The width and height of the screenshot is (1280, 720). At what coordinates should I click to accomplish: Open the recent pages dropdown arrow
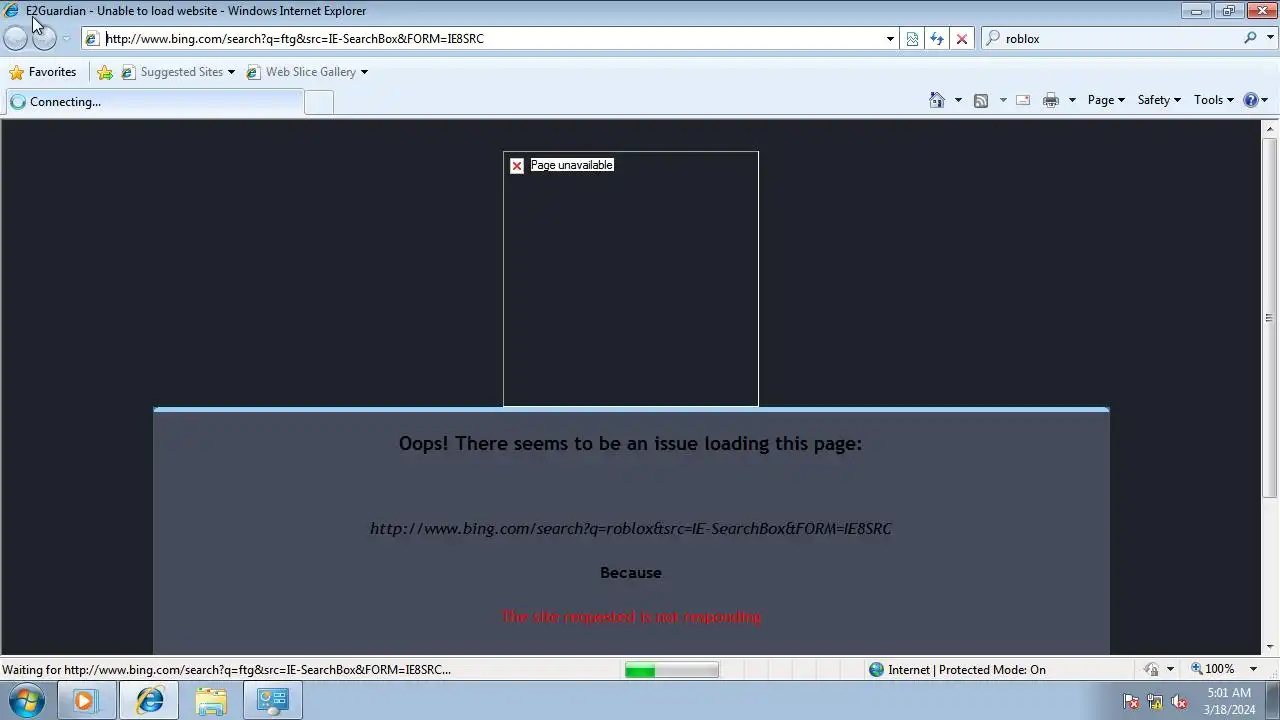[66, 39]
